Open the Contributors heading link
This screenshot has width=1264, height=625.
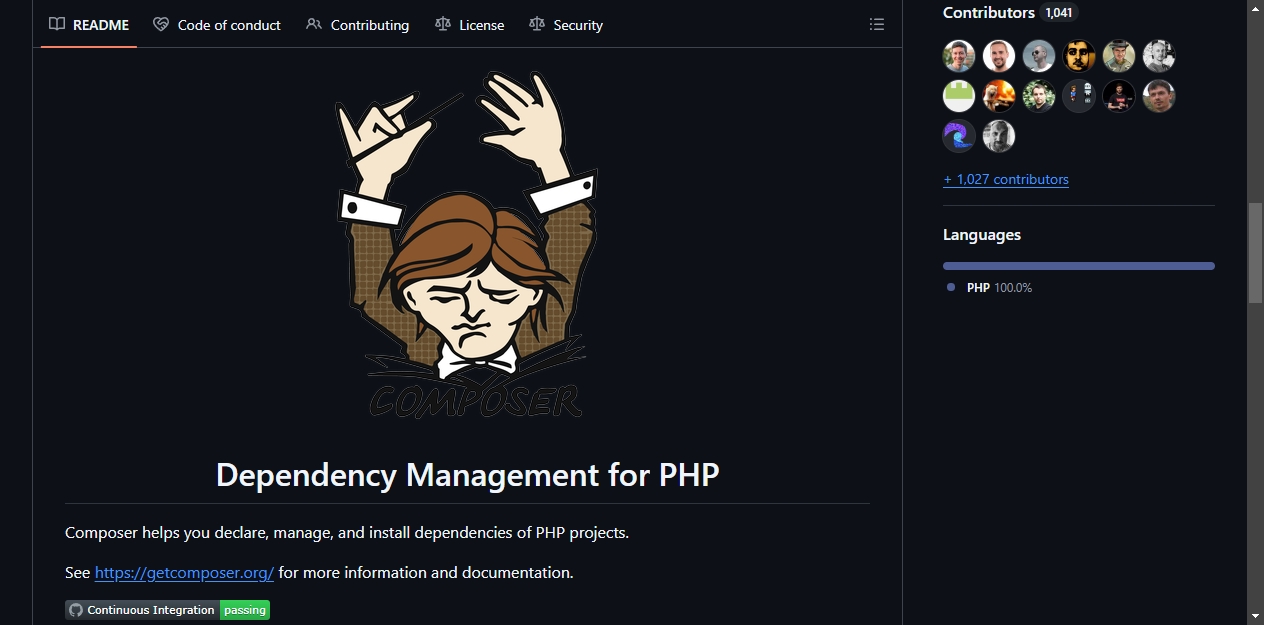point(1010,13)
